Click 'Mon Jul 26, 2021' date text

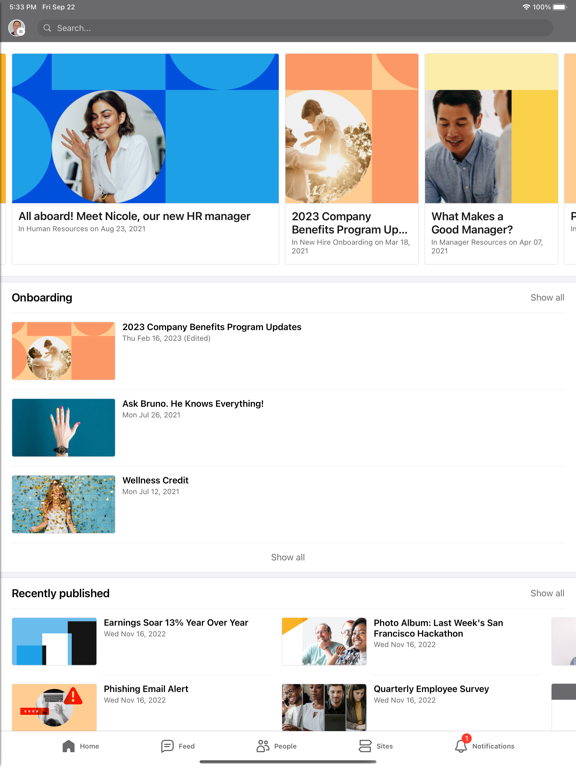[151, 415]
